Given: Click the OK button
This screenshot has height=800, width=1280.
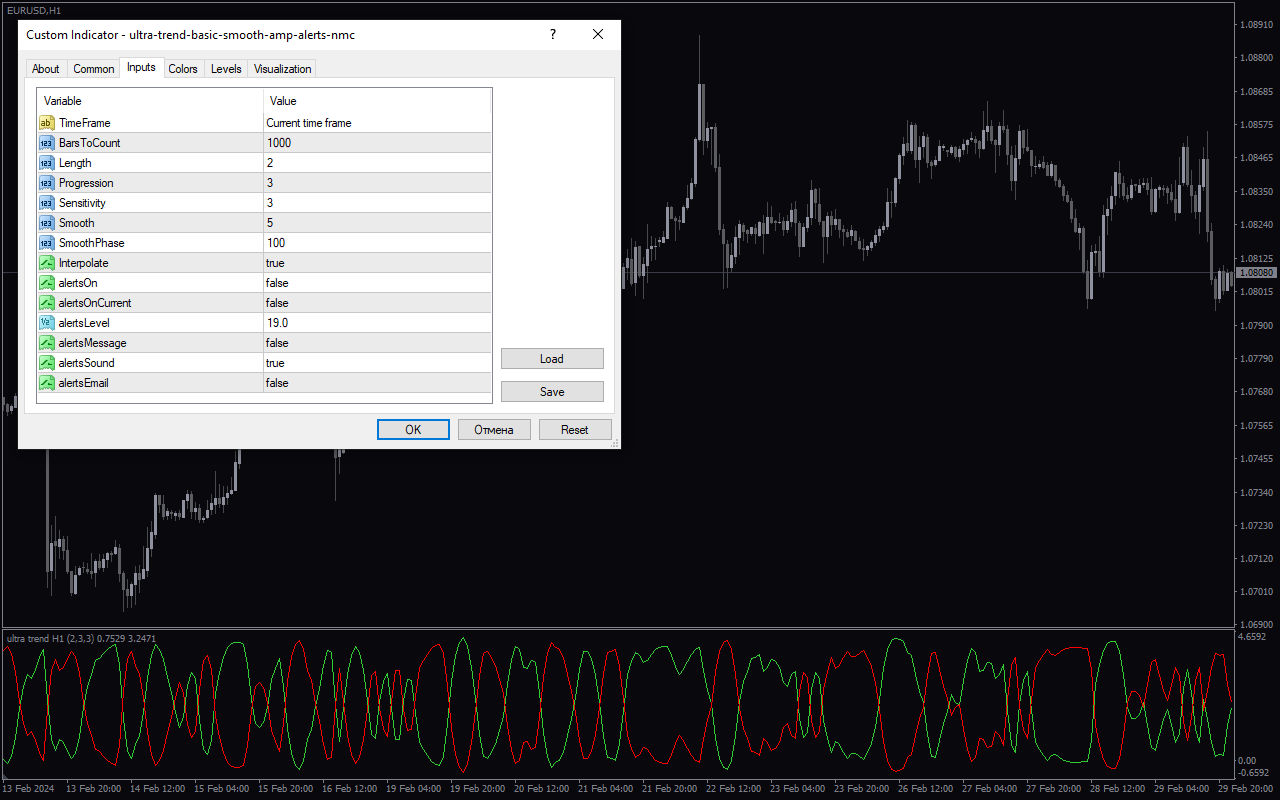Looking at the screenshot, I should click(413, 429).
